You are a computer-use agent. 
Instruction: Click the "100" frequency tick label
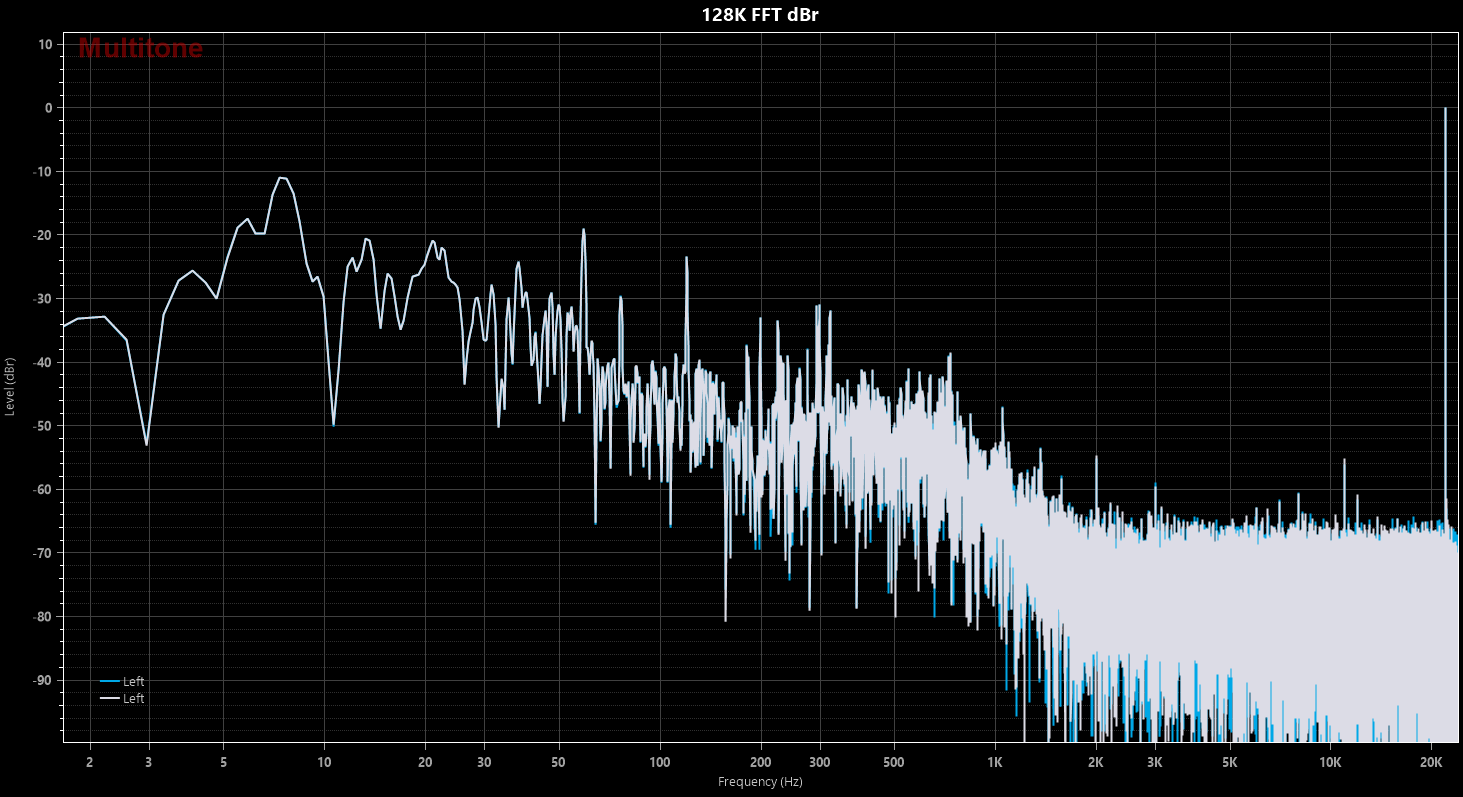click(659, 762)
